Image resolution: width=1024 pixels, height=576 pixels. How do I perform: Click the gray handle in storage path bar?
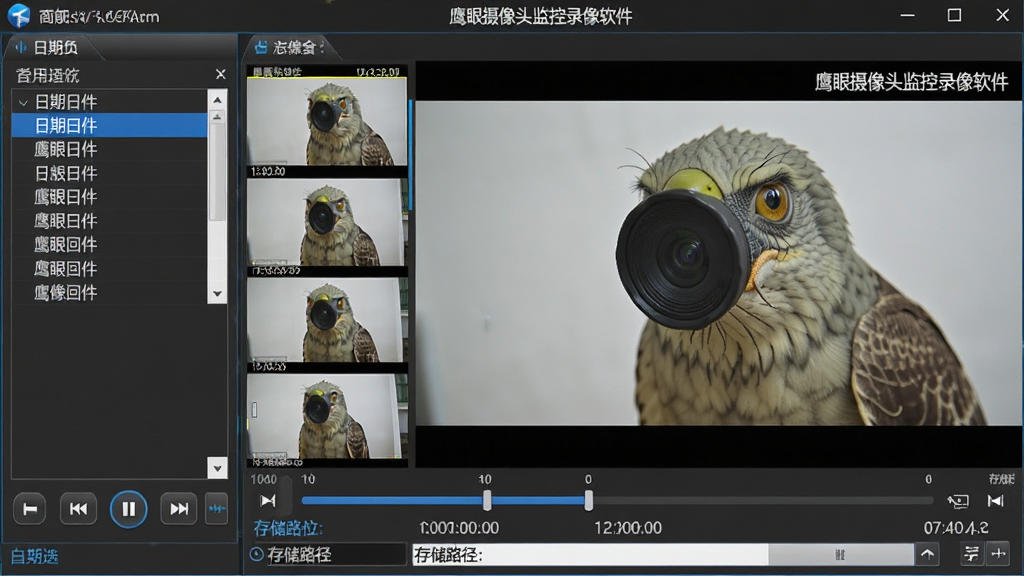(x=840, y=555)
